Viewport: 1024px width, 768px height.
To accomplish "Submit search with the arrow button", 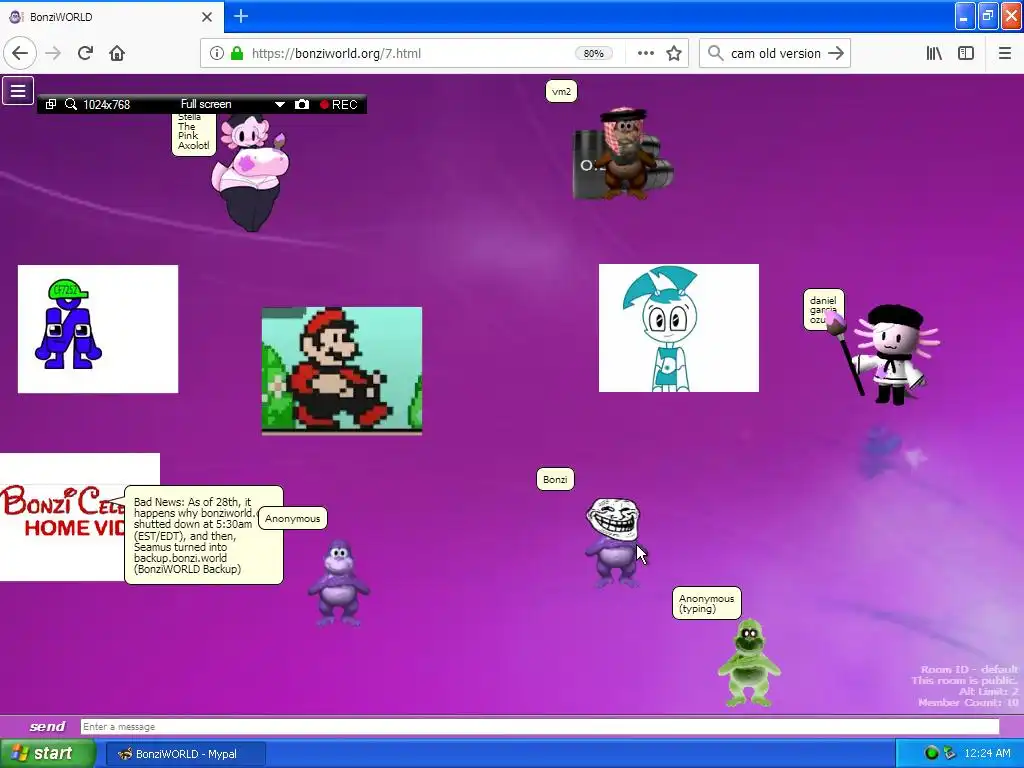I will 836,54.
